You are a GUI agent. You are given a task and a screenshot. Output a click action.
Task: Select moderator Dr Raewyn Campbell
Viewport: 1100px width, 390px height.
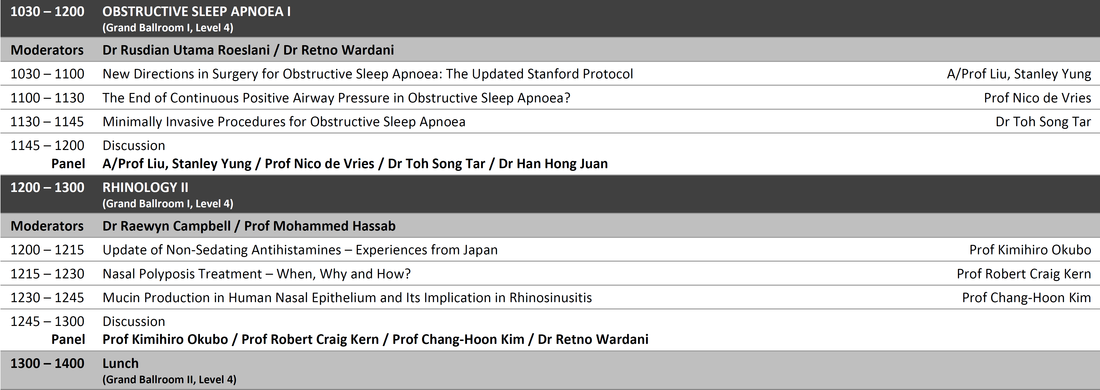(166, 226)
